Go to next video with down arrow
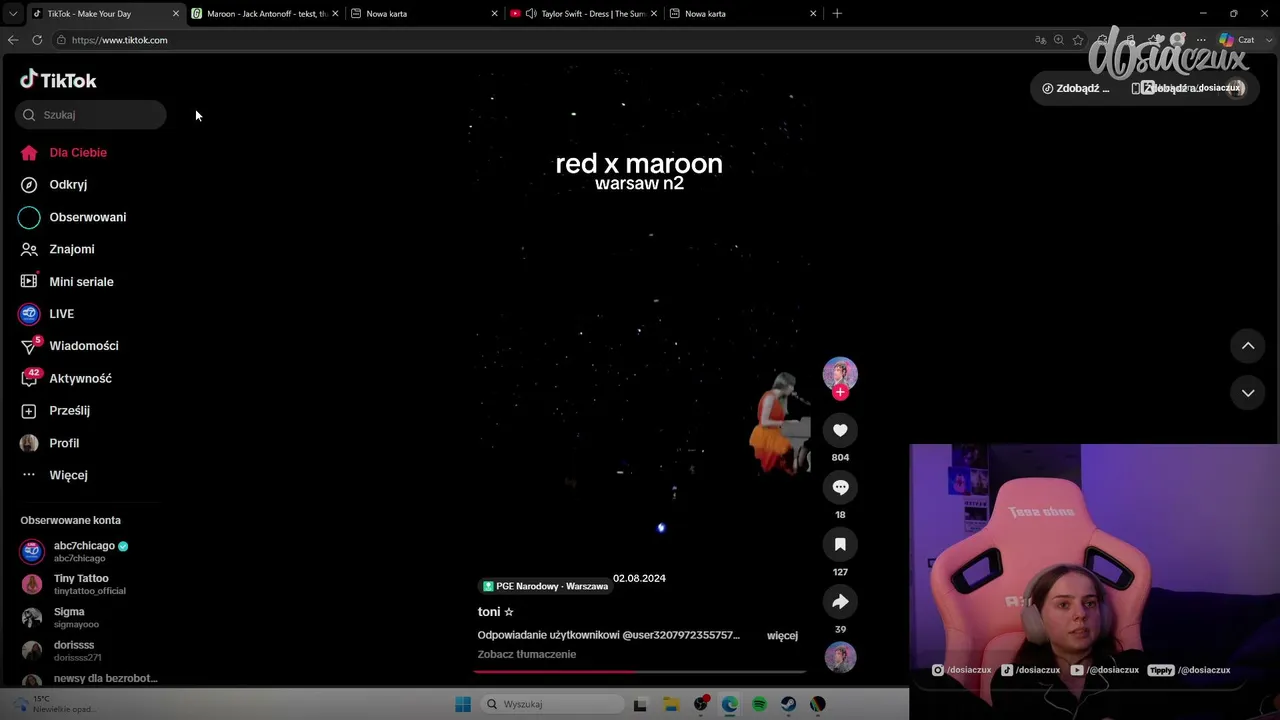The image size is (1280, 720). (1248, 393)
